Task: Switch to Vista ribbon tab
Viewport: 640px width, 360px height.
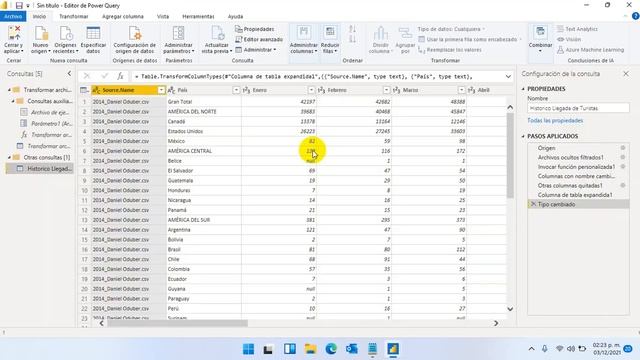Action: tap(163, 16)
